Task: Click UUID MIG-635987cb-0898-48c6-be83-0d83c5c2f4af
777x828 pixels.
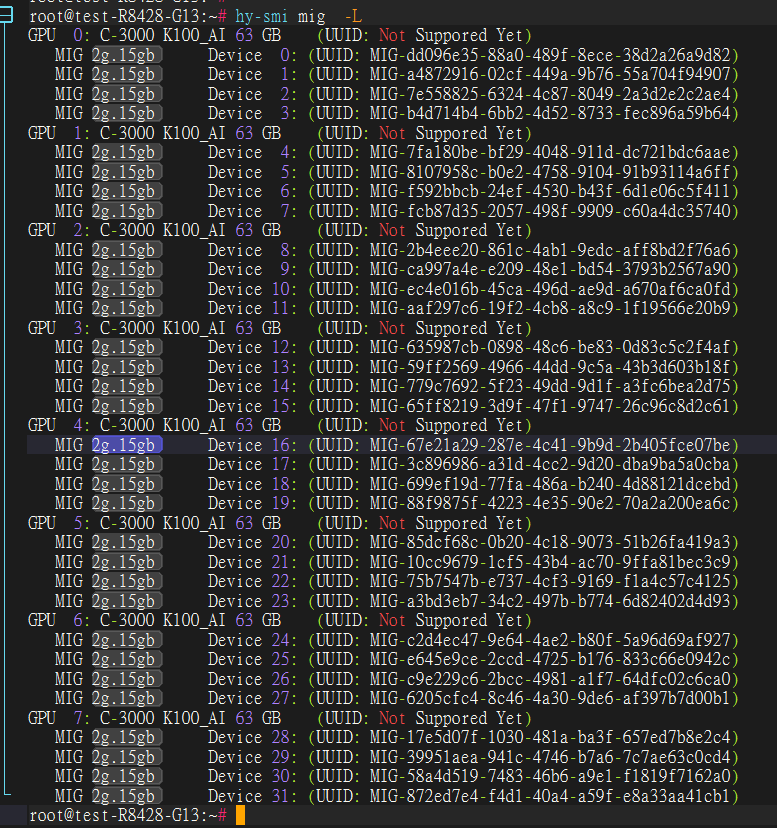Action: coord(550,348)
